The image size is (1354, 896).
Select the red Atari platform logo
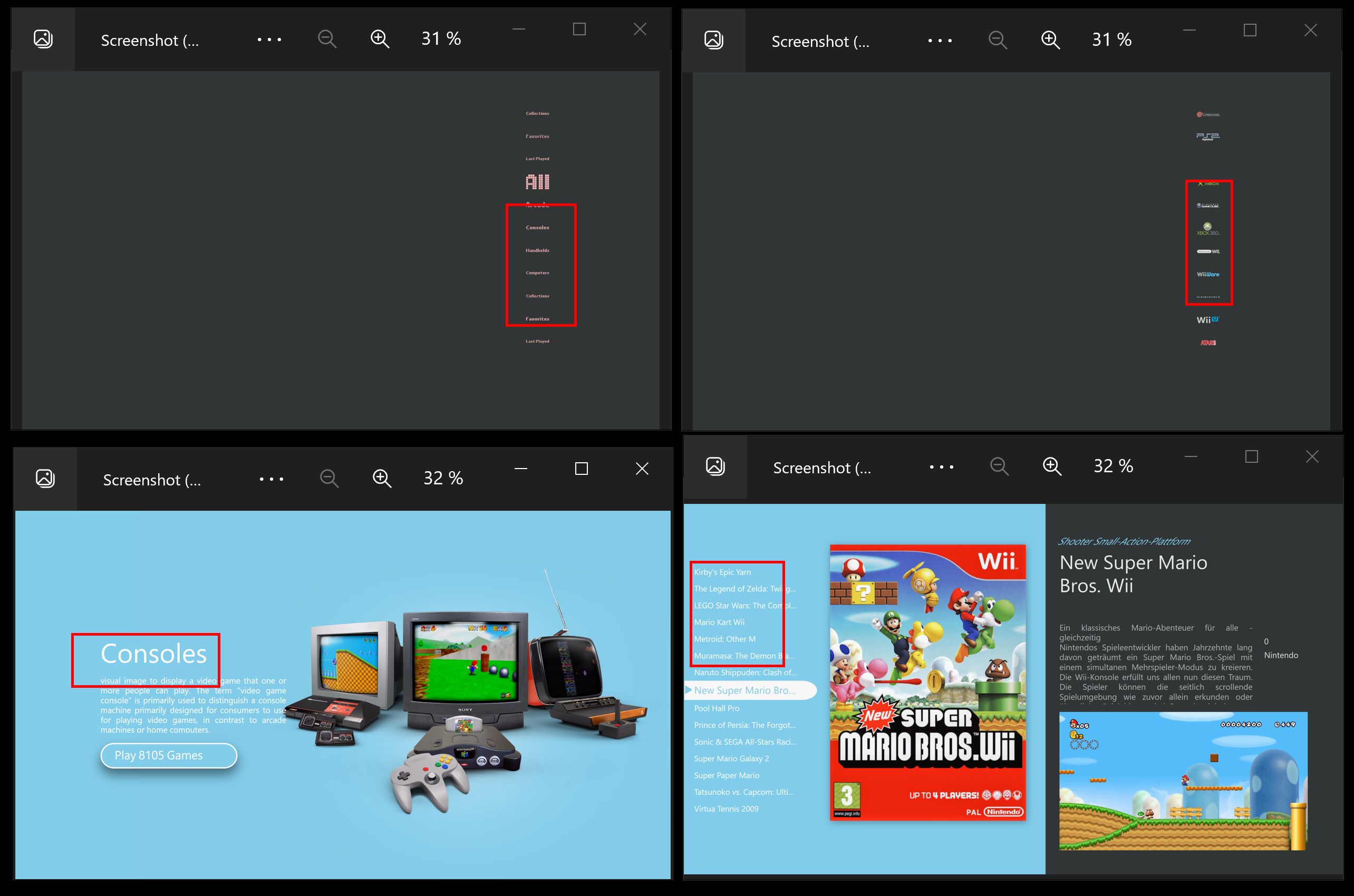[1207, 343]
